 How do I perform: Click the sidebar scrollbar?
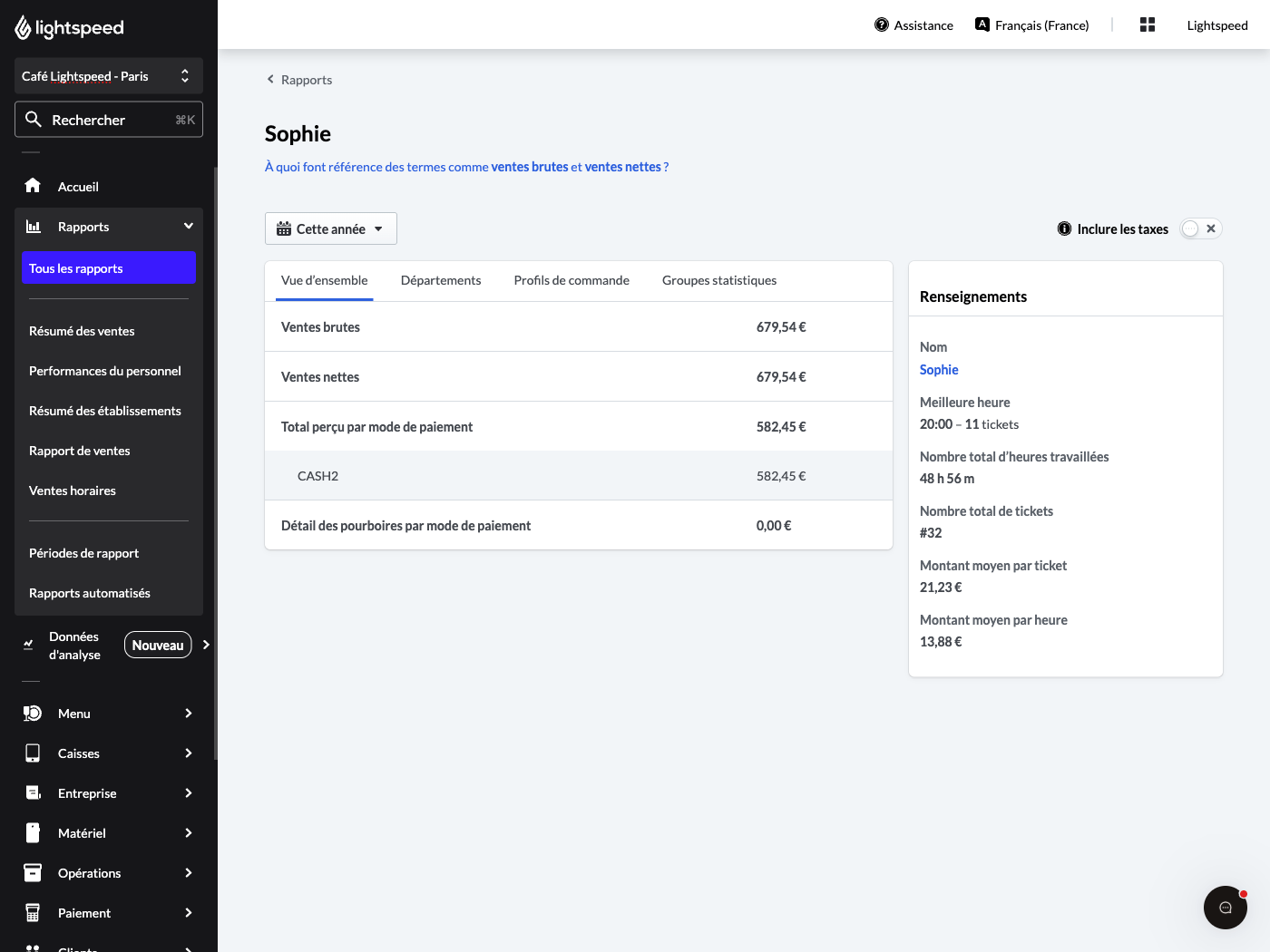[x=215, y=462]
